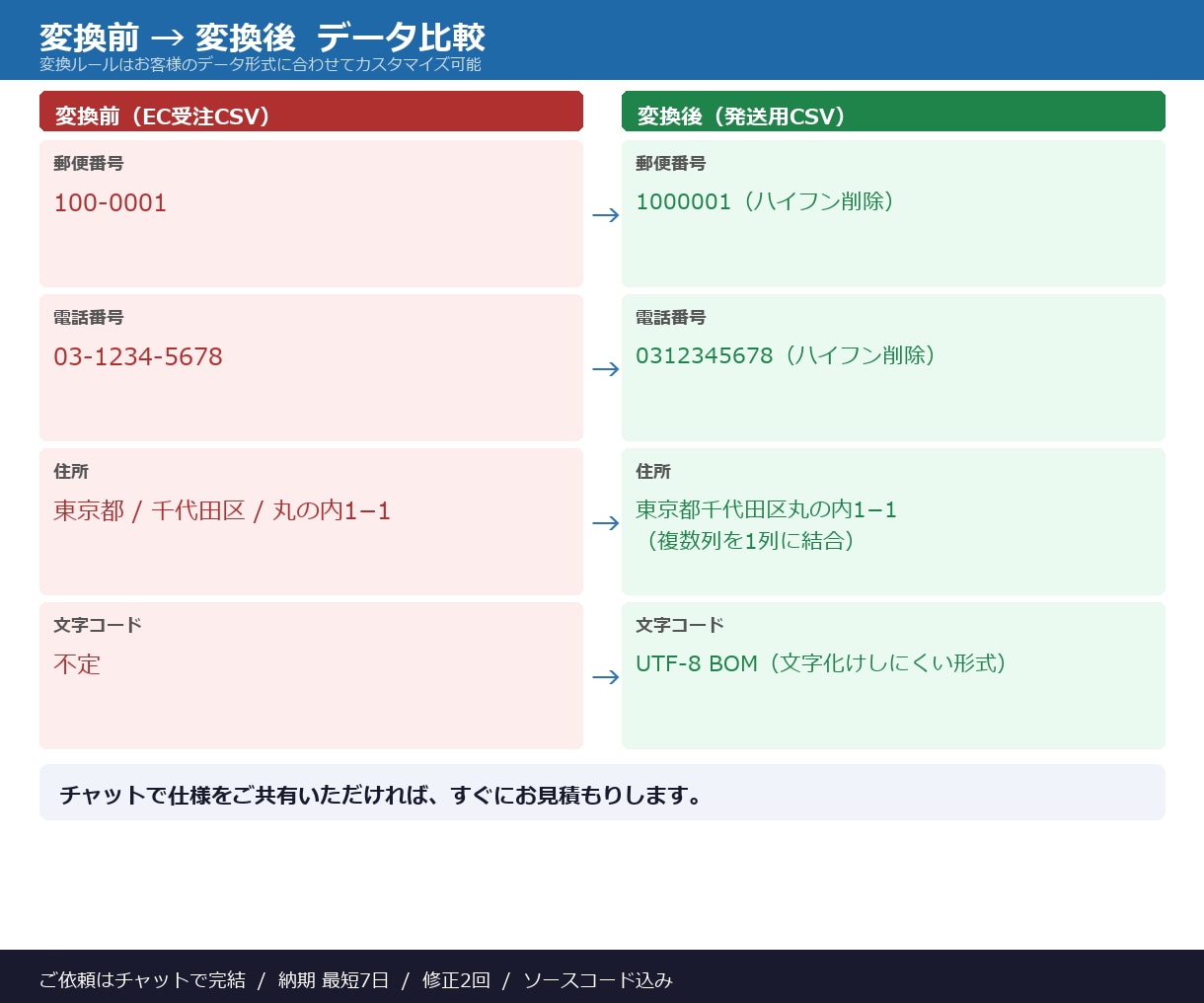Click the footer text 納期 最短7日
This screenshot has height=1003, width=1204.
[x=334, y=980]
